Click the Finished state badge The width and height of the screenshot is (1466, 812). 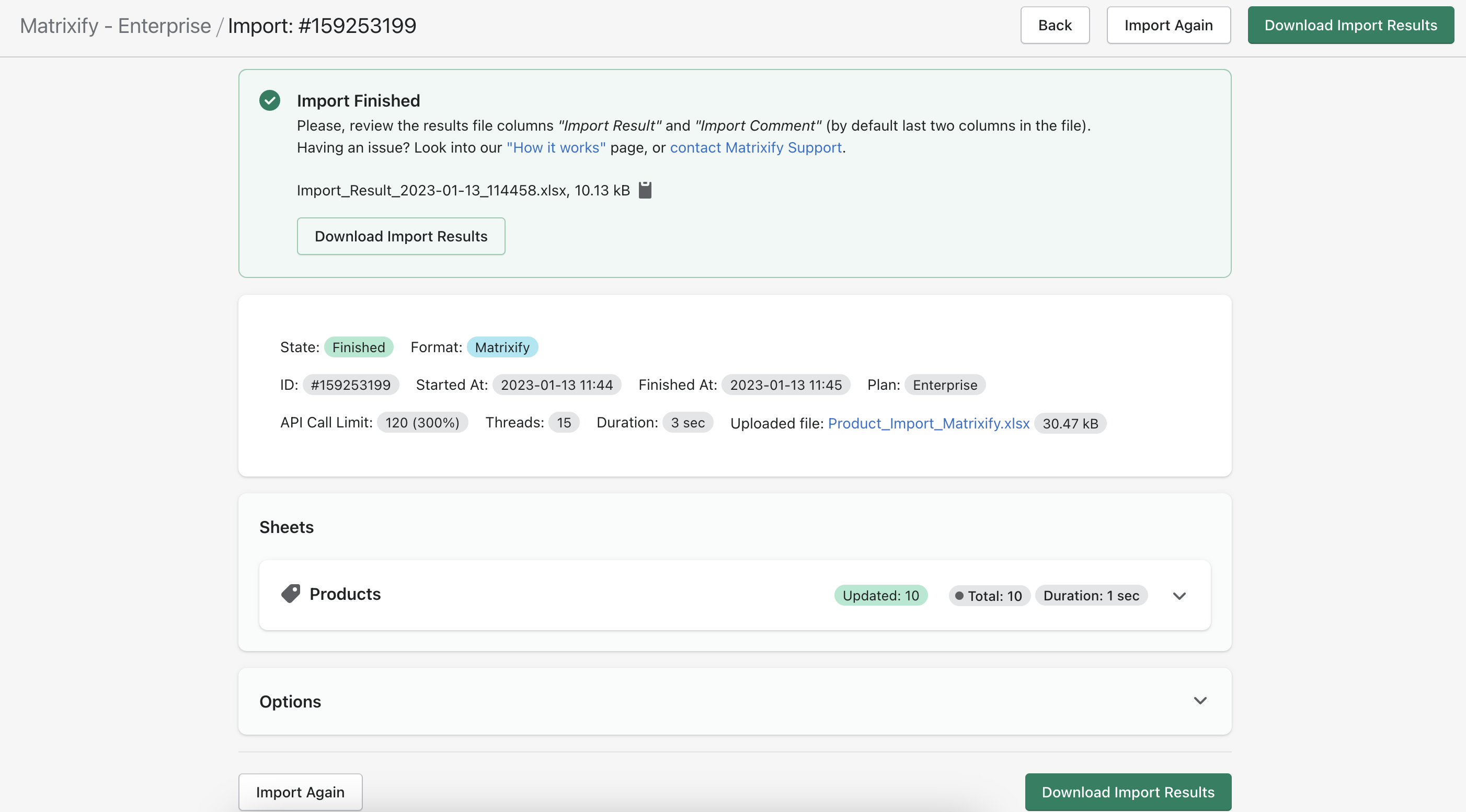359,347
